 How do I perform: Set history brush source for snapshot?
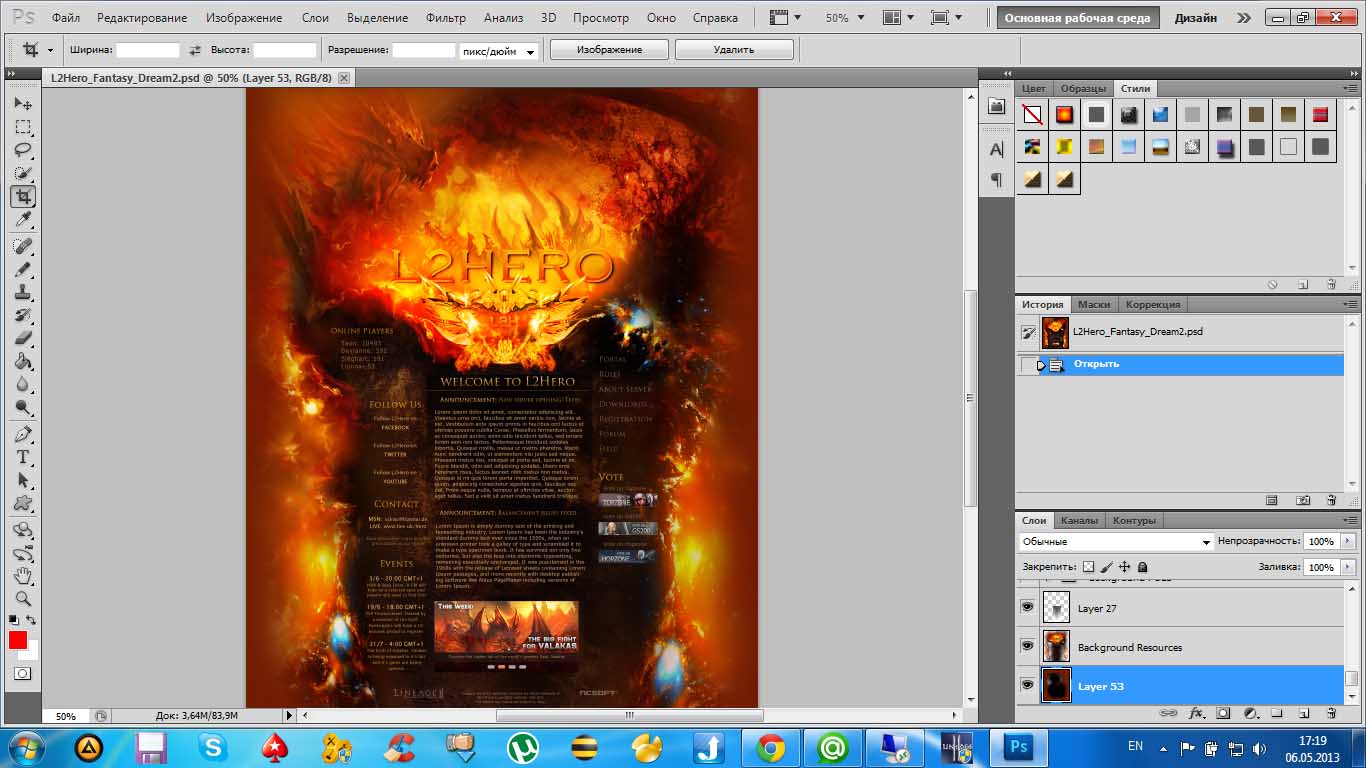[x=1027, y=332]
